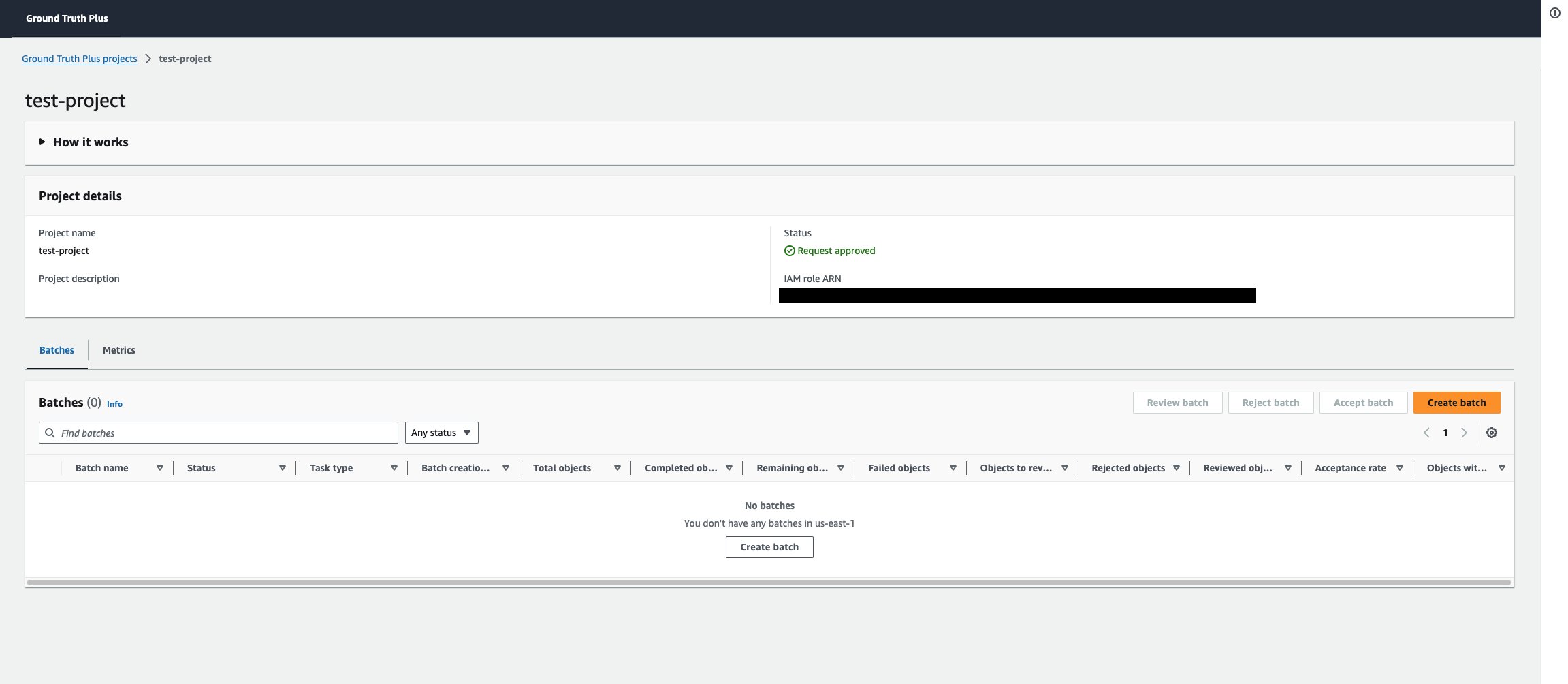Click the Review batch button
Image resolution: width=1568 pixels, height=684 pixels.
pyautogui.click(x=1177, y=403)
